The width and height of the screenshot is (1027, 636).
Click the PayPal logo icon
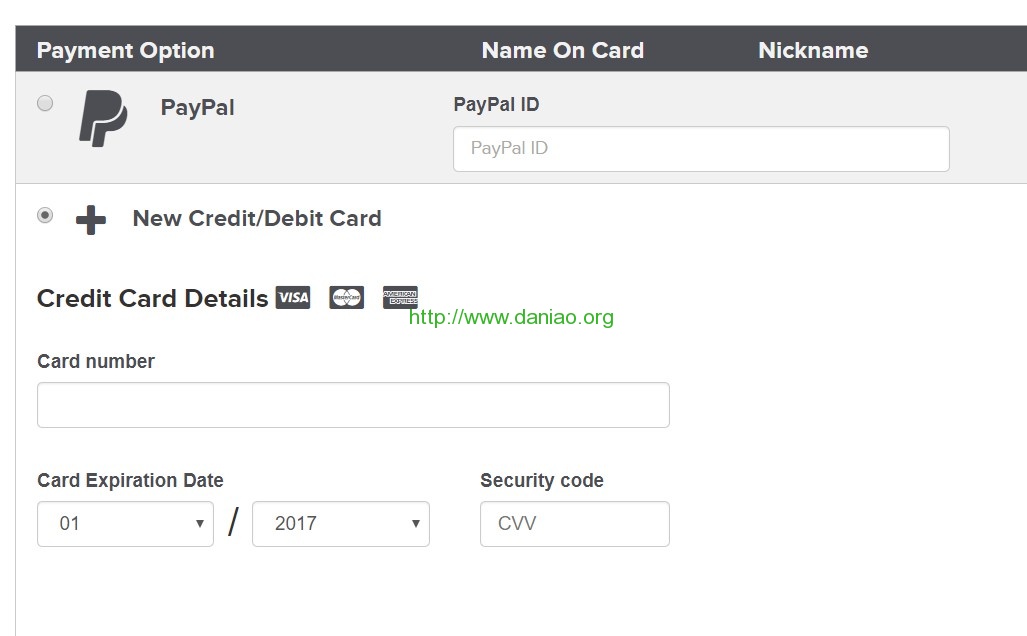coord(103,118)
